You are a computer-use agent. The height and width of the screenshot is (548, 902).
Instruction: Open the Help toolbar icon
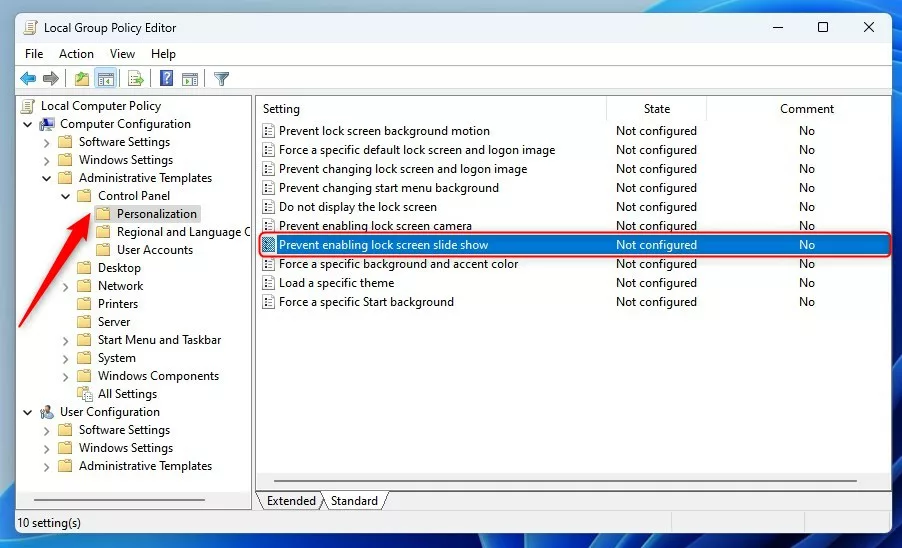(166, 78)
